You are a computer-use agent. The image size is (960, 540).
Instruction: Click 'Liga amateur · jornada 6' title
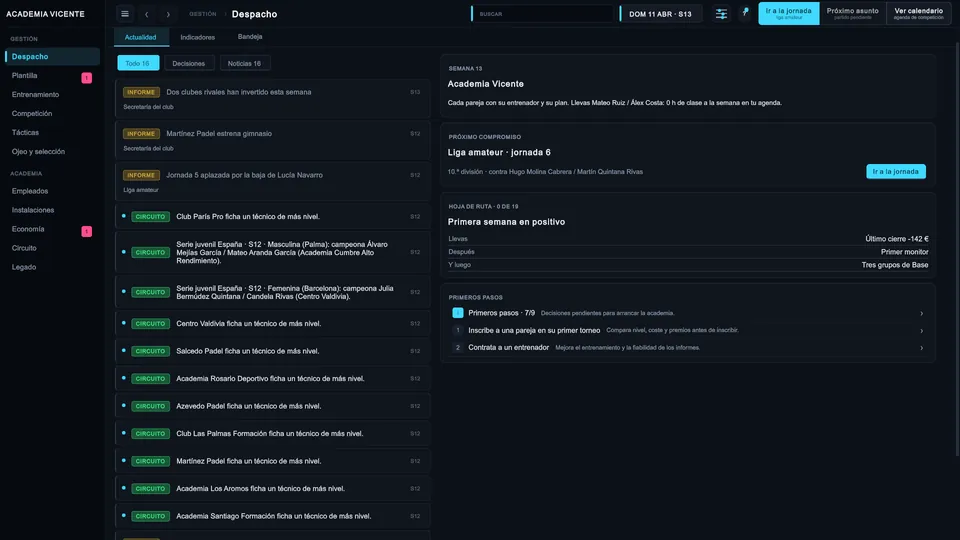[x=499, y=152]
